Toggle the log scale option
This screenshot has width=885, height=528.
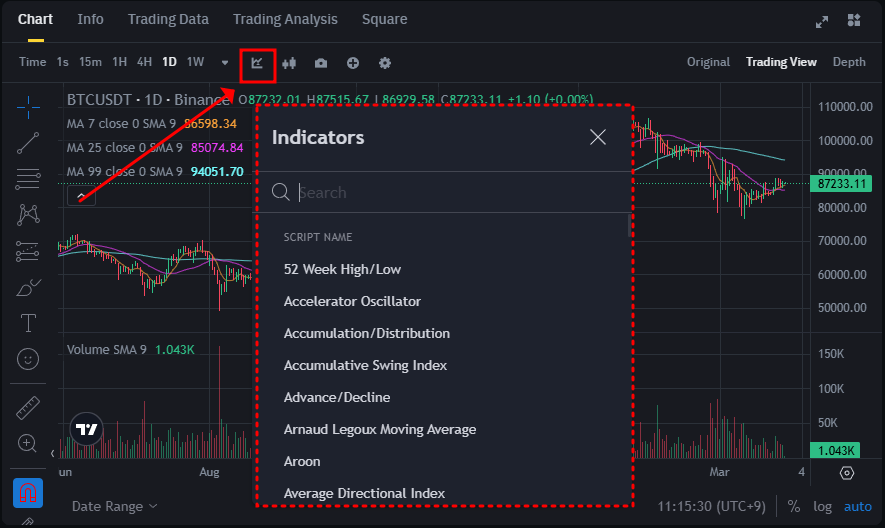[x=822, y=506]
